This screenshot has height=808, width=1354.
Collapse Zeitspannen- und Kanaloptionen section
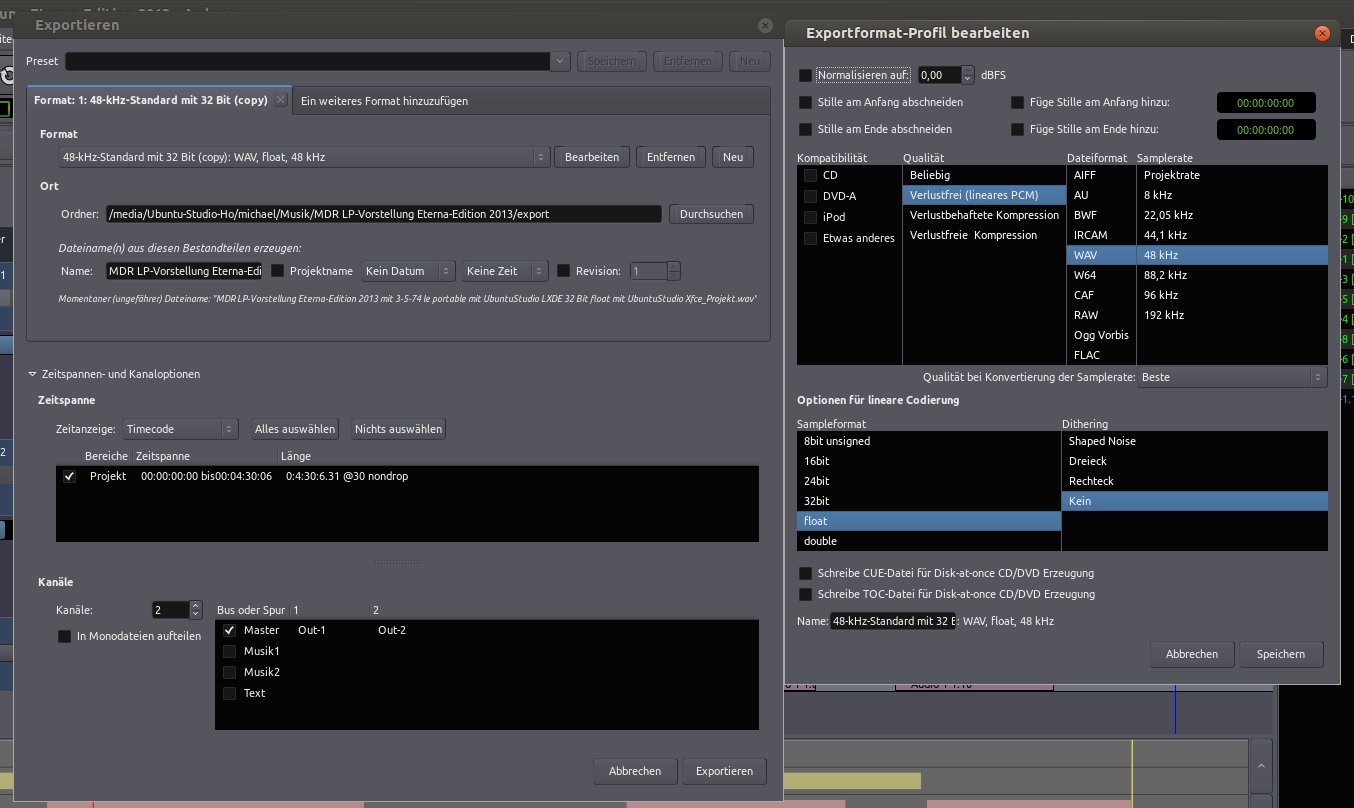point(33,374)
